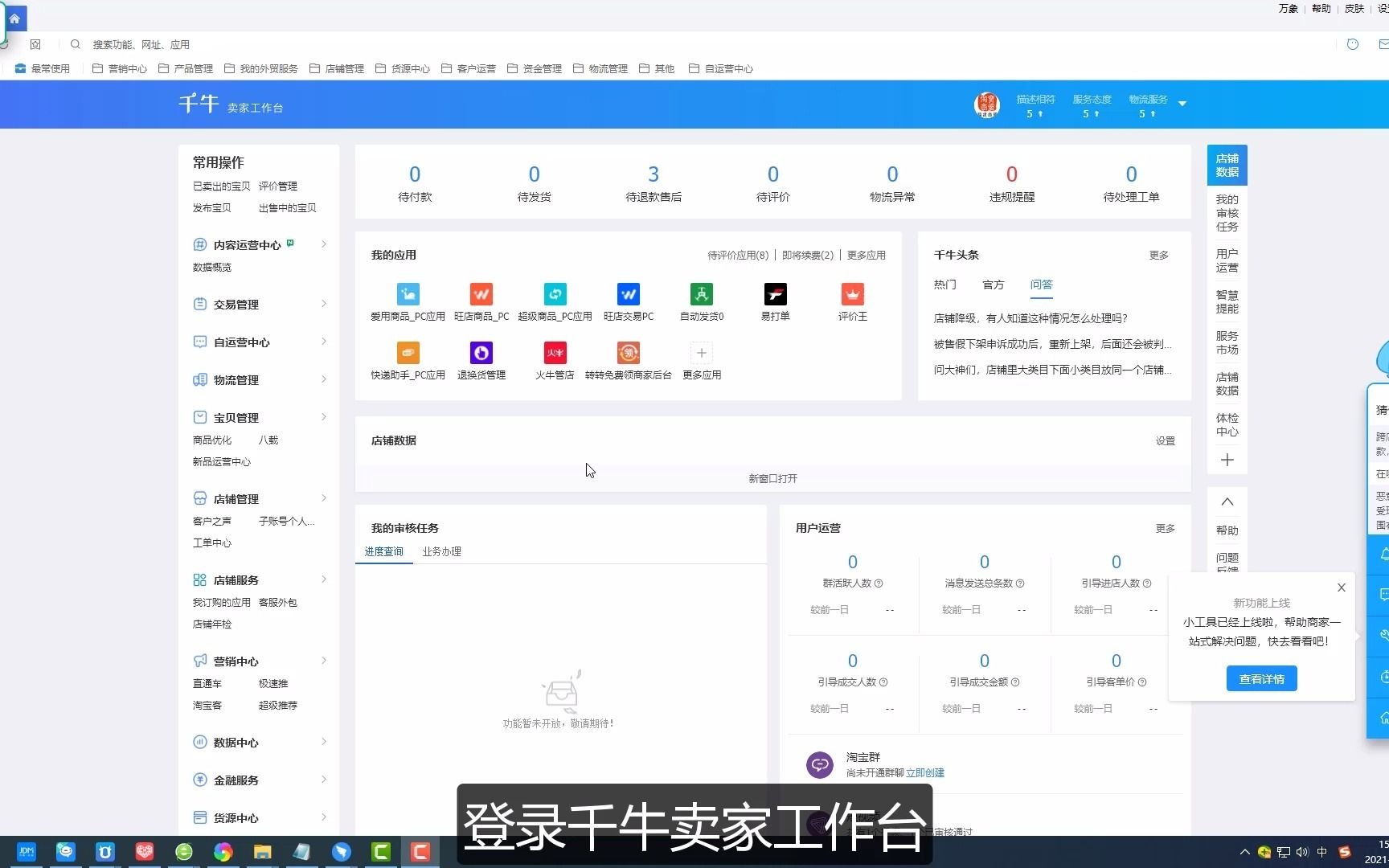The height and width of the screenshot is (868, 1389).
Task: Open the Chrome icon in taskbar
Action: pyautogui.click(x=223, y=852)
